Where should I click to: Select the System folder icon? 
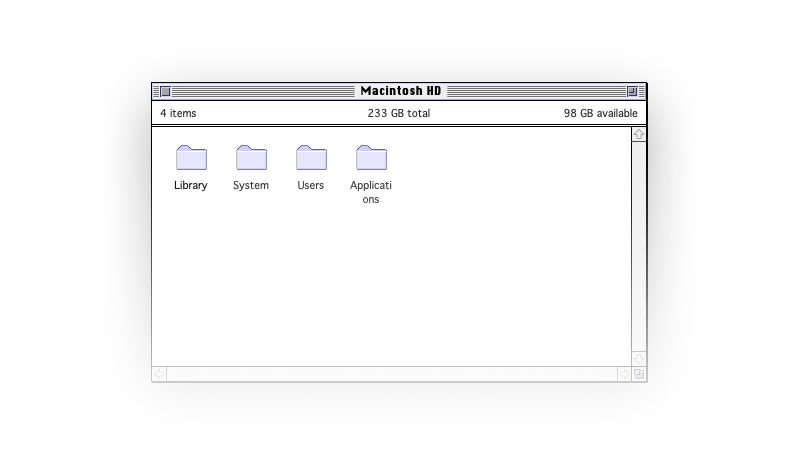(x=251, y=158)
